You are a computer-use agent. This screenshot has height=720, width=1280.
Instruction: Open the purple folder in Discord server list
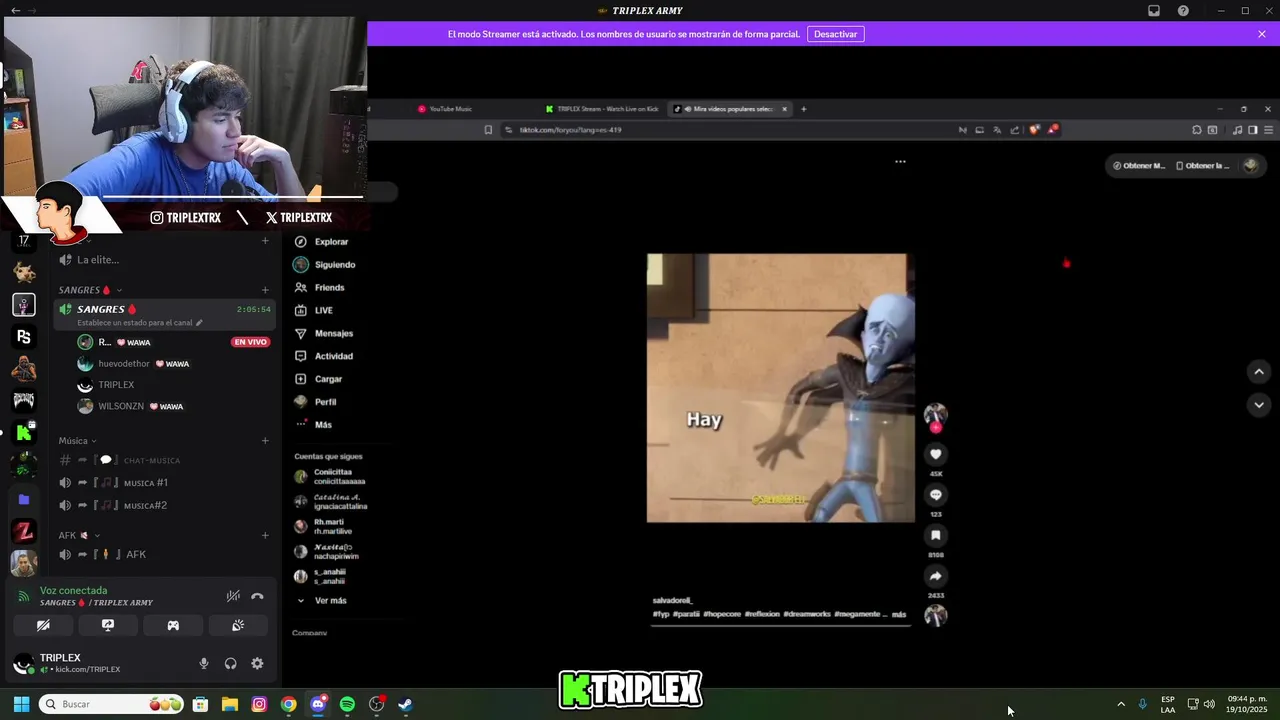pyautogui.click(x=24, y=499)
